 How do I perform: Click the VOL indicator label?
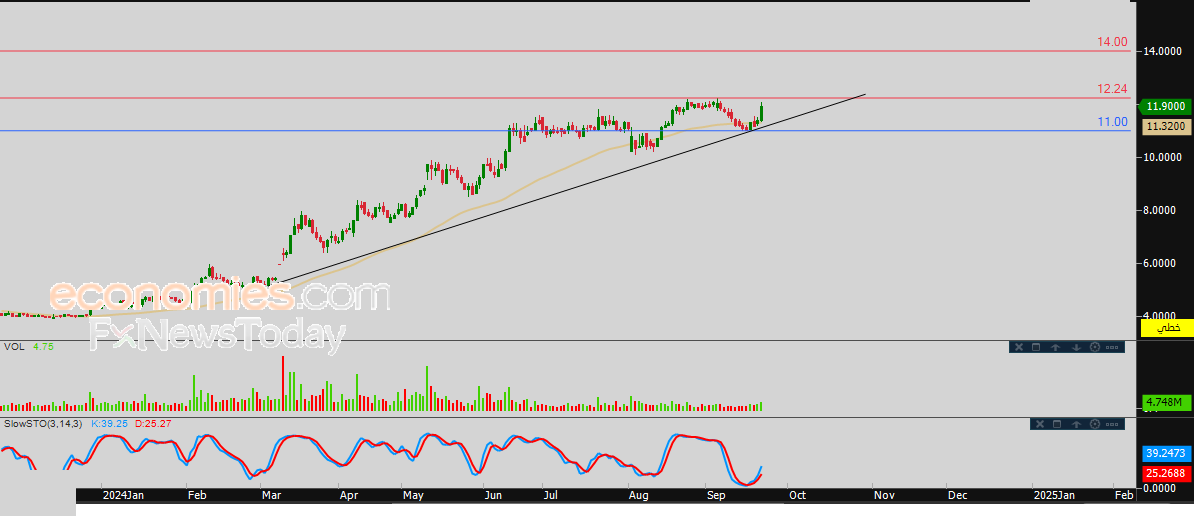click(x=14, y=346)
